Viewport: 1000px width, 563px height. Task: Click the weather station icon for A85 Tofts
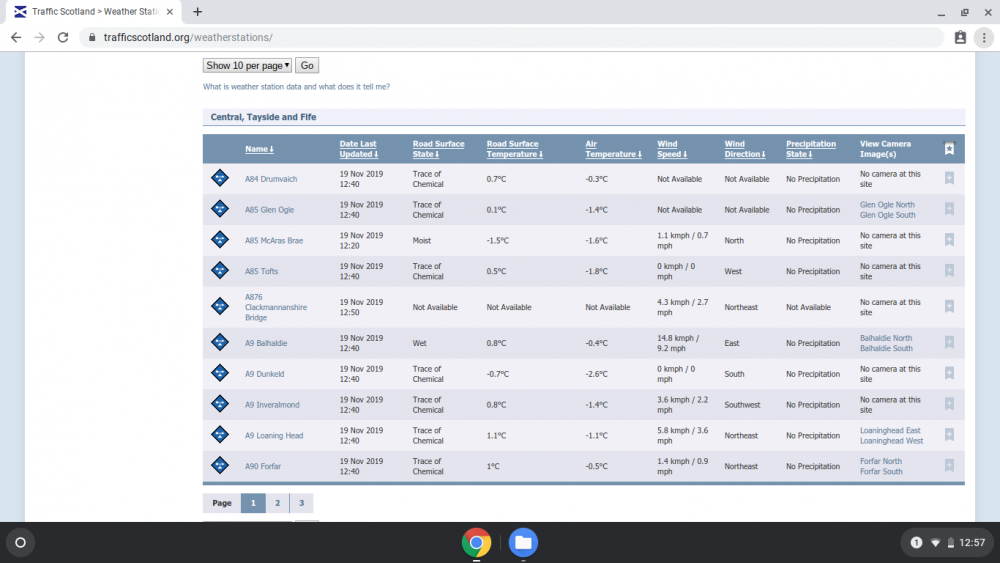[220, 270]
